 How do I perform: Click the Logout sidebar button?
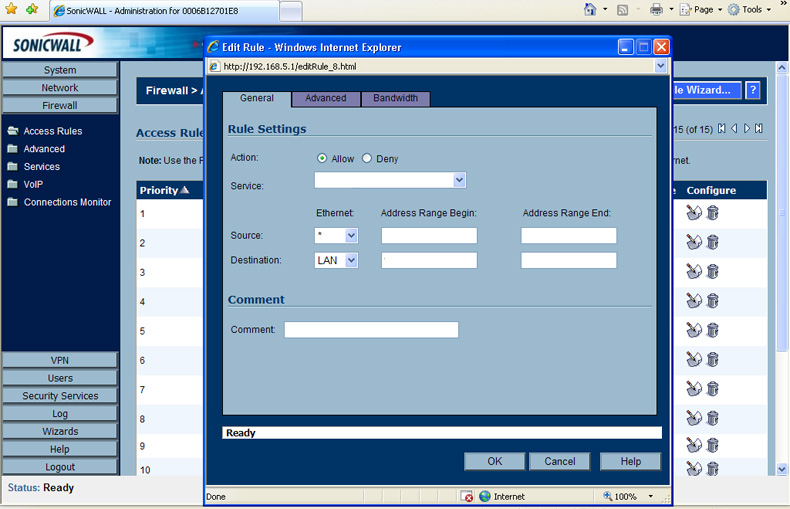[60, 467]
